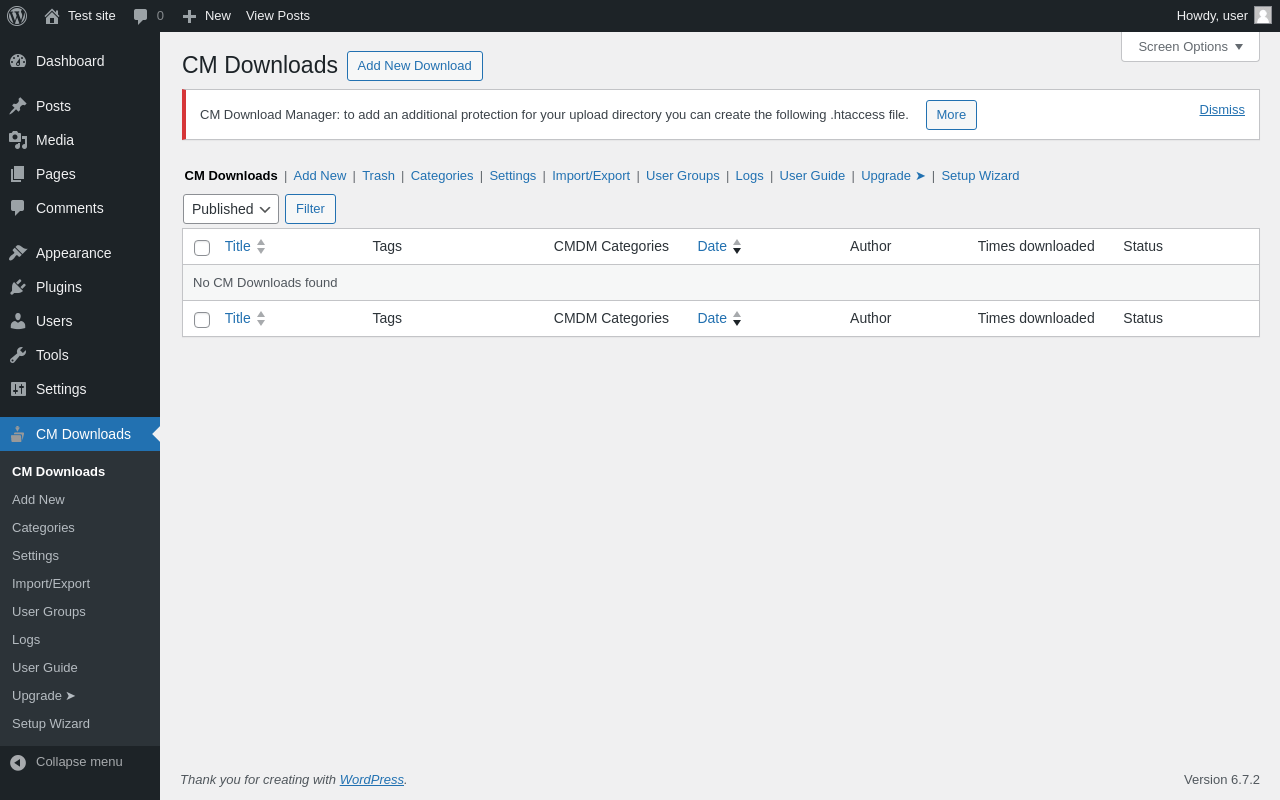Click the Plugins plug icon
The height and width of the screenshot is (800, 1280).
coord(18,287)
